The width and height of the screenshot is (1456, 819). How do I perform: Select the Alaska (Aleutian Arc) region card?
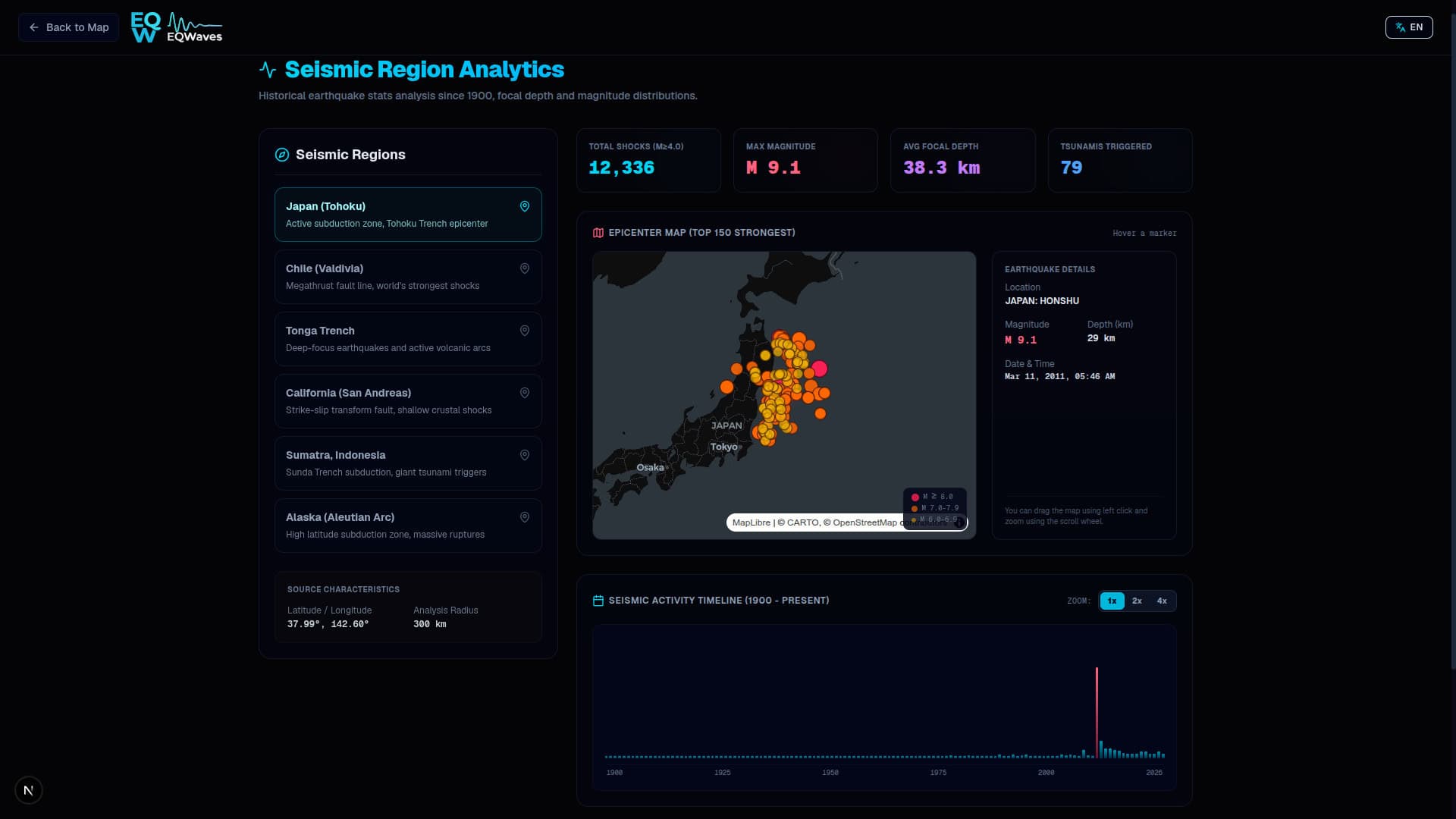[x=408, y=526]
